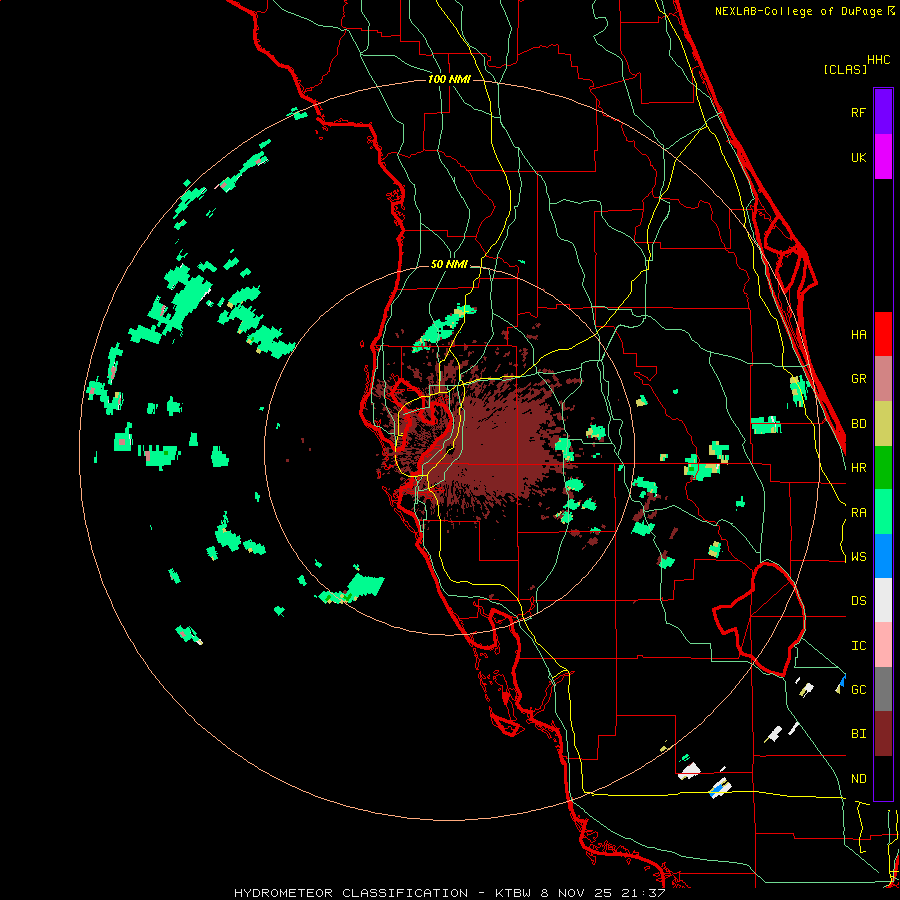The height and width of the screenshot is (900, 900).
Task: Click the '100 NMI' range ring label
Action: coord(449,79)
